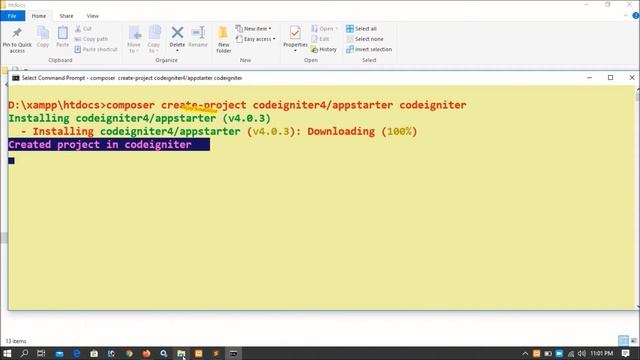Launch Edge browser from taskbar

(76, 353)
